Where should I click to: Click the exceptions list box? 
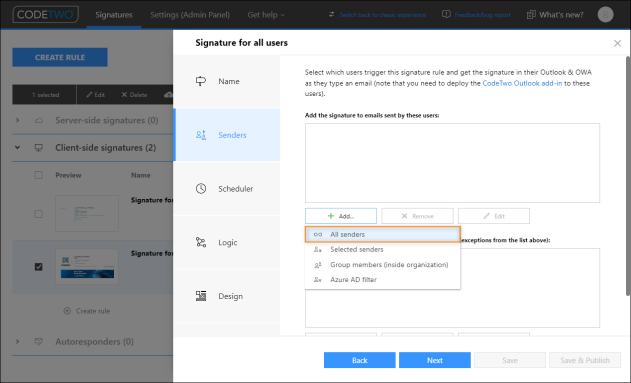click(x=452, y=288)
